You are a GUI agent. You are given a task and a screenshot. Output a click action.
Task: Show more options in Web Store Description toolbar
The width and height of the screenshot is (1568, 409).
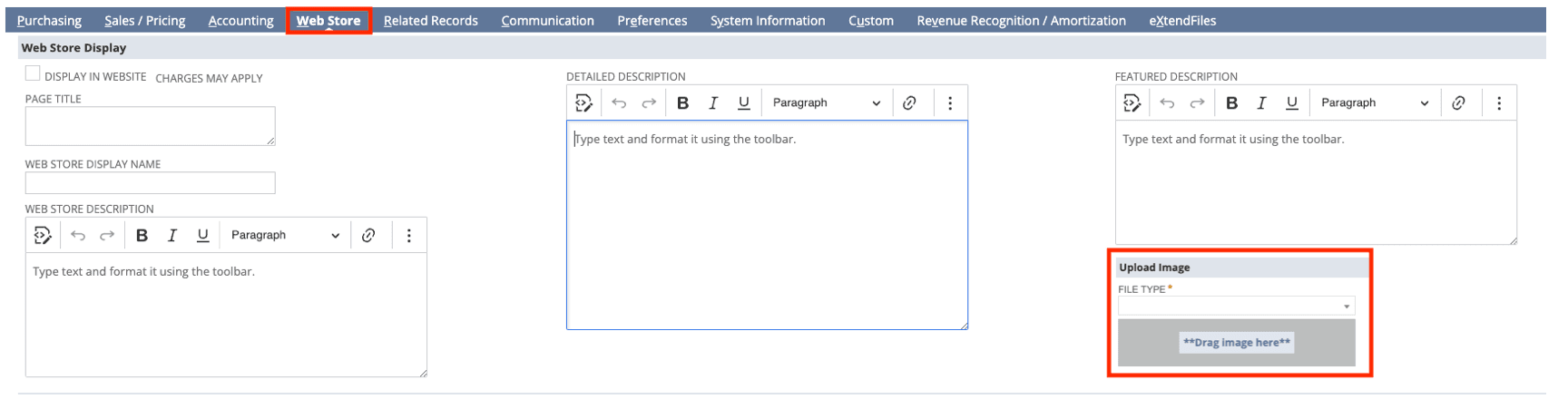point(409,236)
